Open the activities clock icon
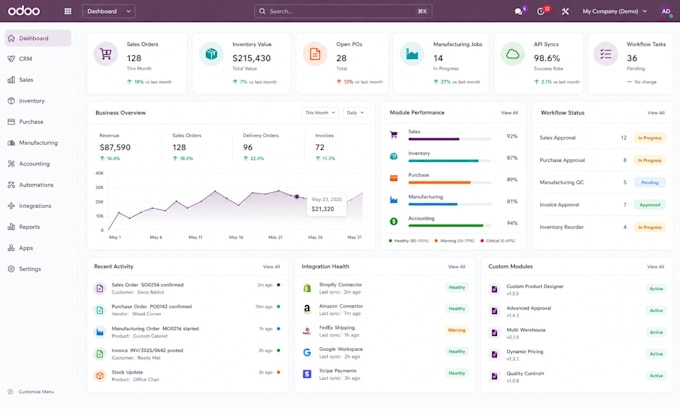This screenshot has height=409, width=680. 540,12
